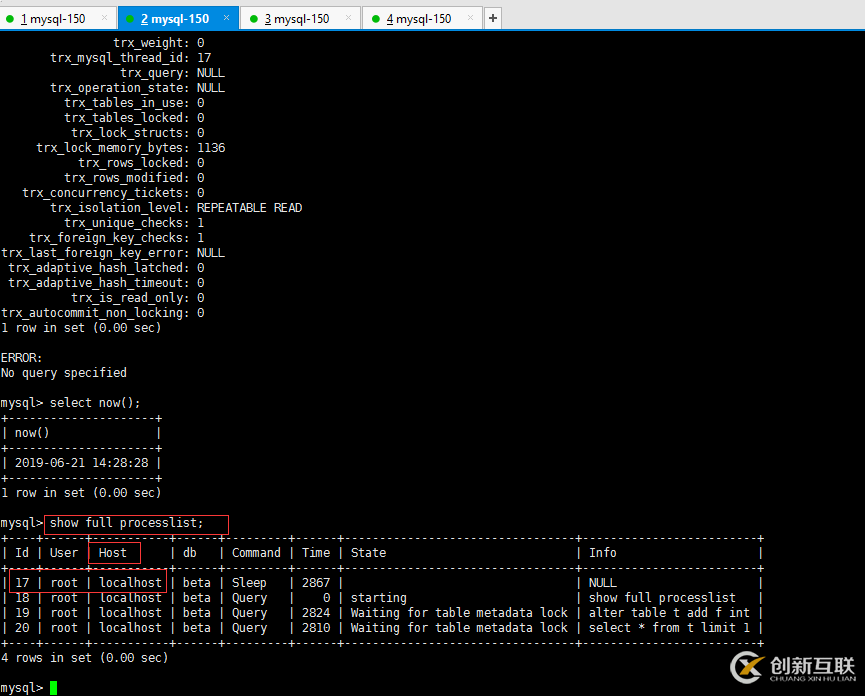Viewport: 865px width, 696px height.
Task: Click the green terminal cursor at the prompt
Action: click(54, 688)
